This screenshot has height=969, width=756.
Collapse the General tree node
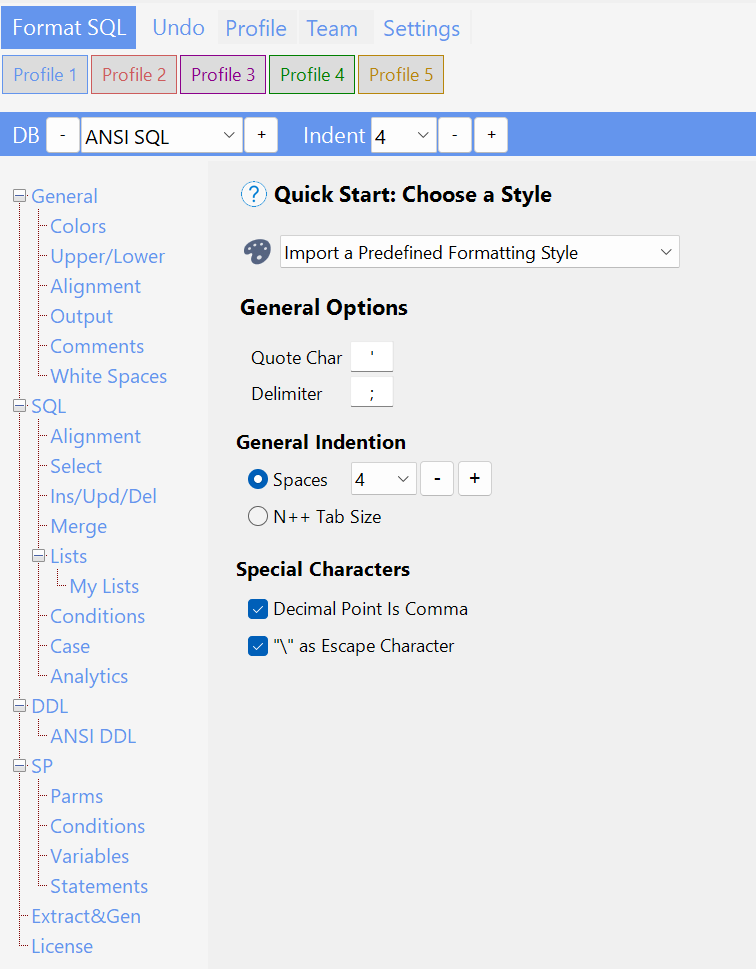[x=19, y=196]
